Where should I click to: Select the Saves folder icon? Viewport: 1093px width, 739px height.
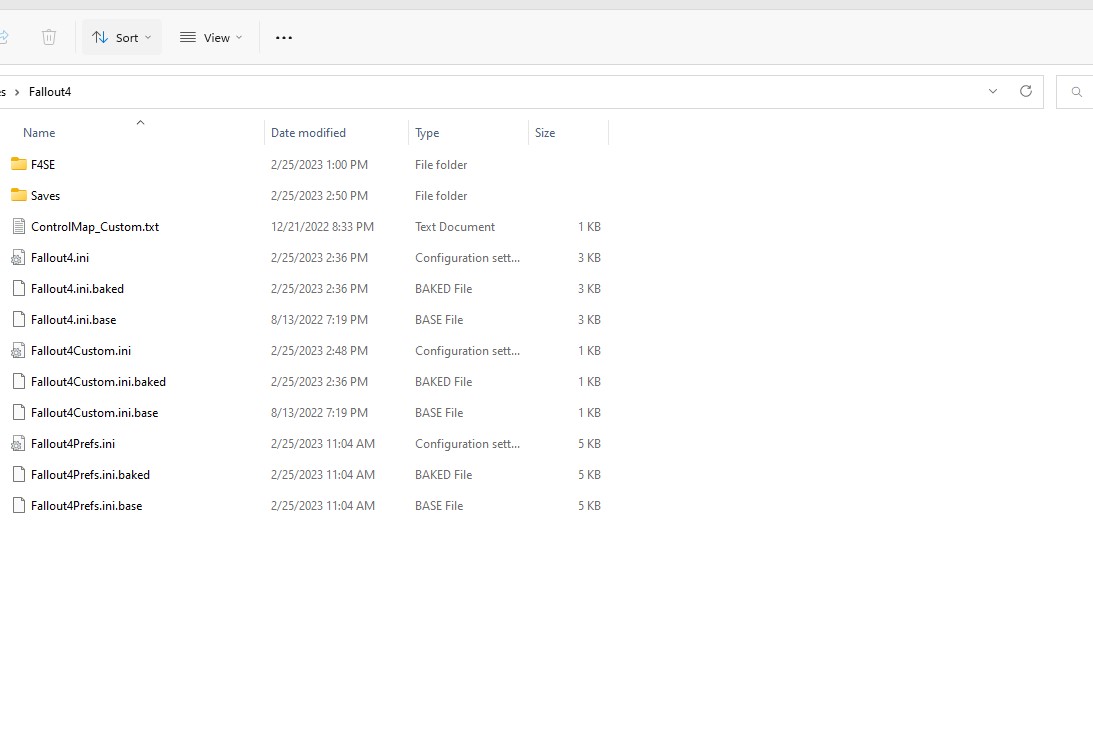click(18, 195)
